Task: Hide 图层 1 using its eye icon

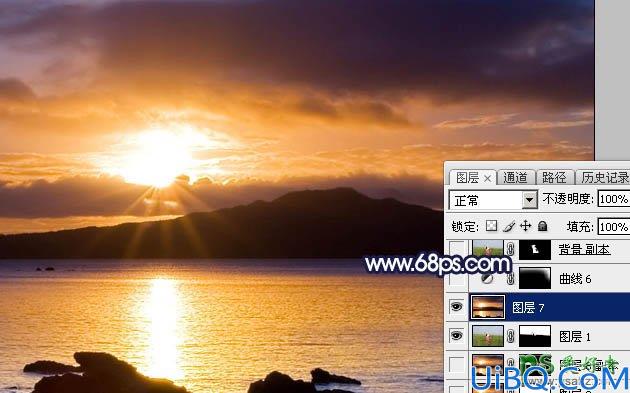Action: 456,336
